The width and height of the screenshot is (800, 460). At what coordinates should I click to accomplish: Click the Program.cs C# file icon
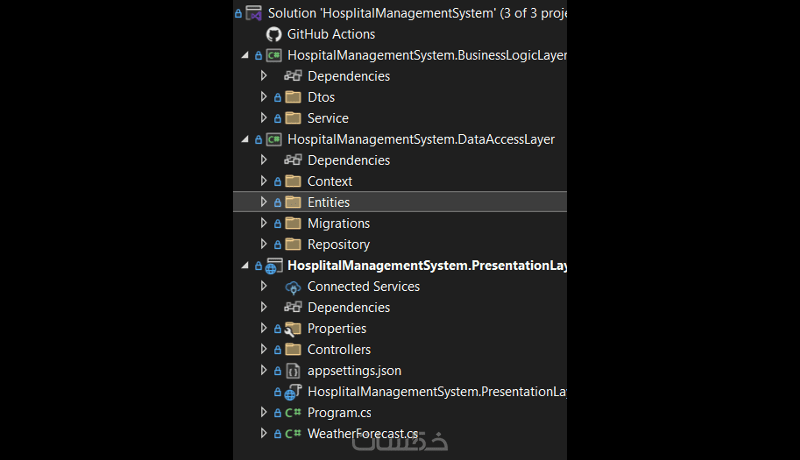pos(293,413)
